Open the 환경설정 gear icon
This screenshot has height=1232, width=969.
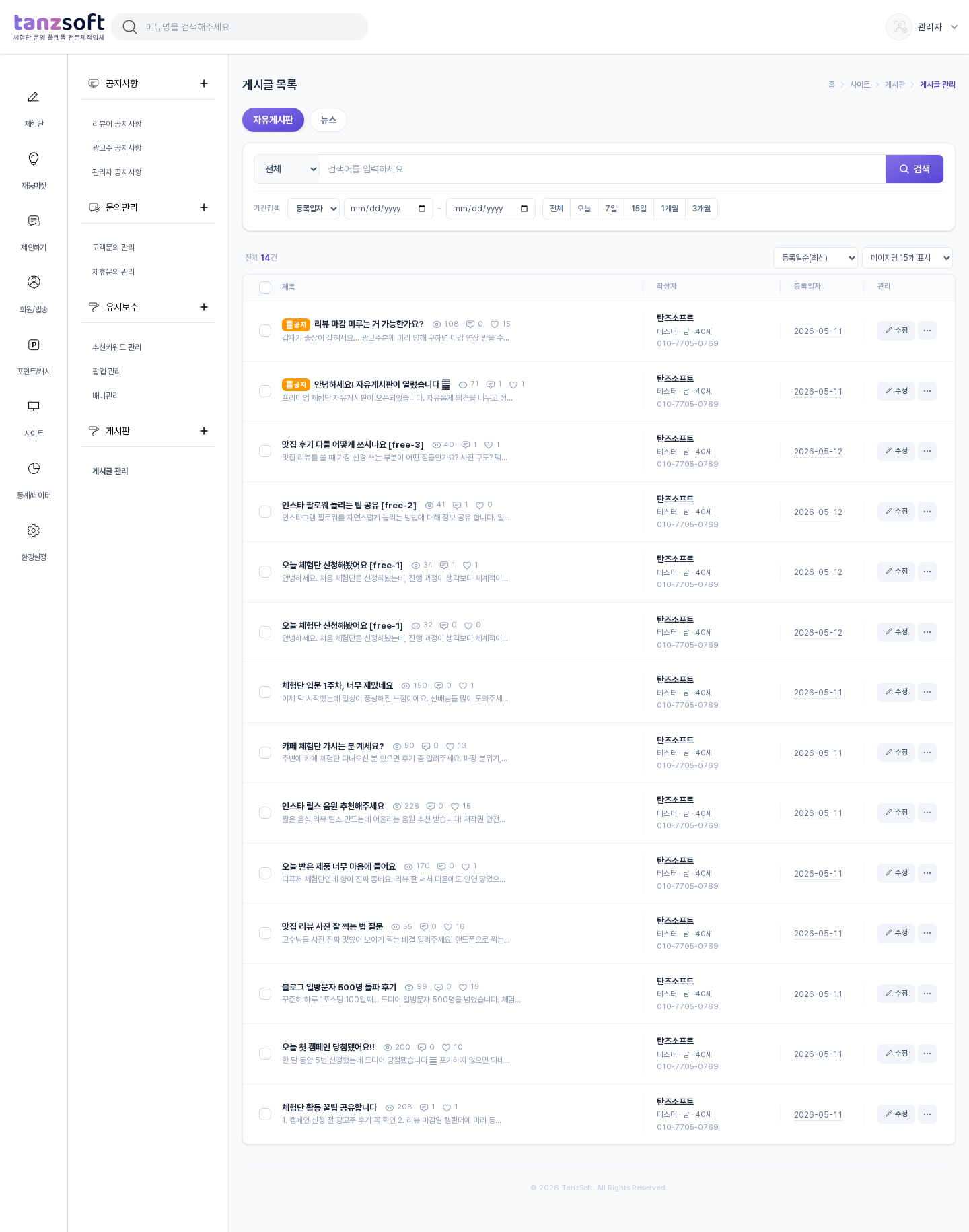coord(33,531)
